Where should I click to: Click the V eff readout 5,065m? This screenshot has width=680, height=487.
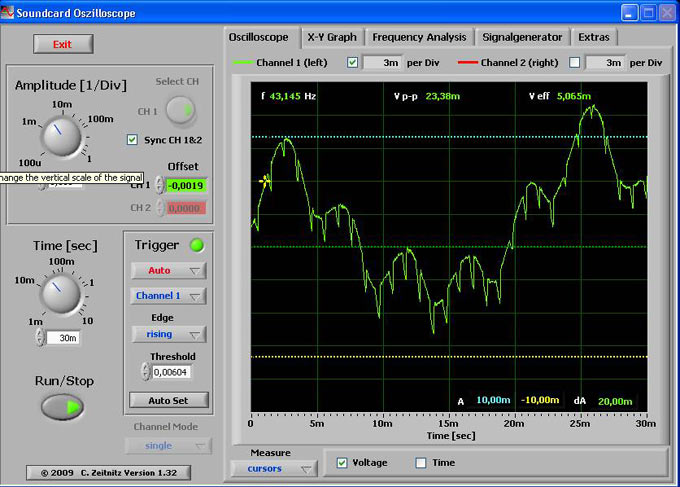(574, 96)
